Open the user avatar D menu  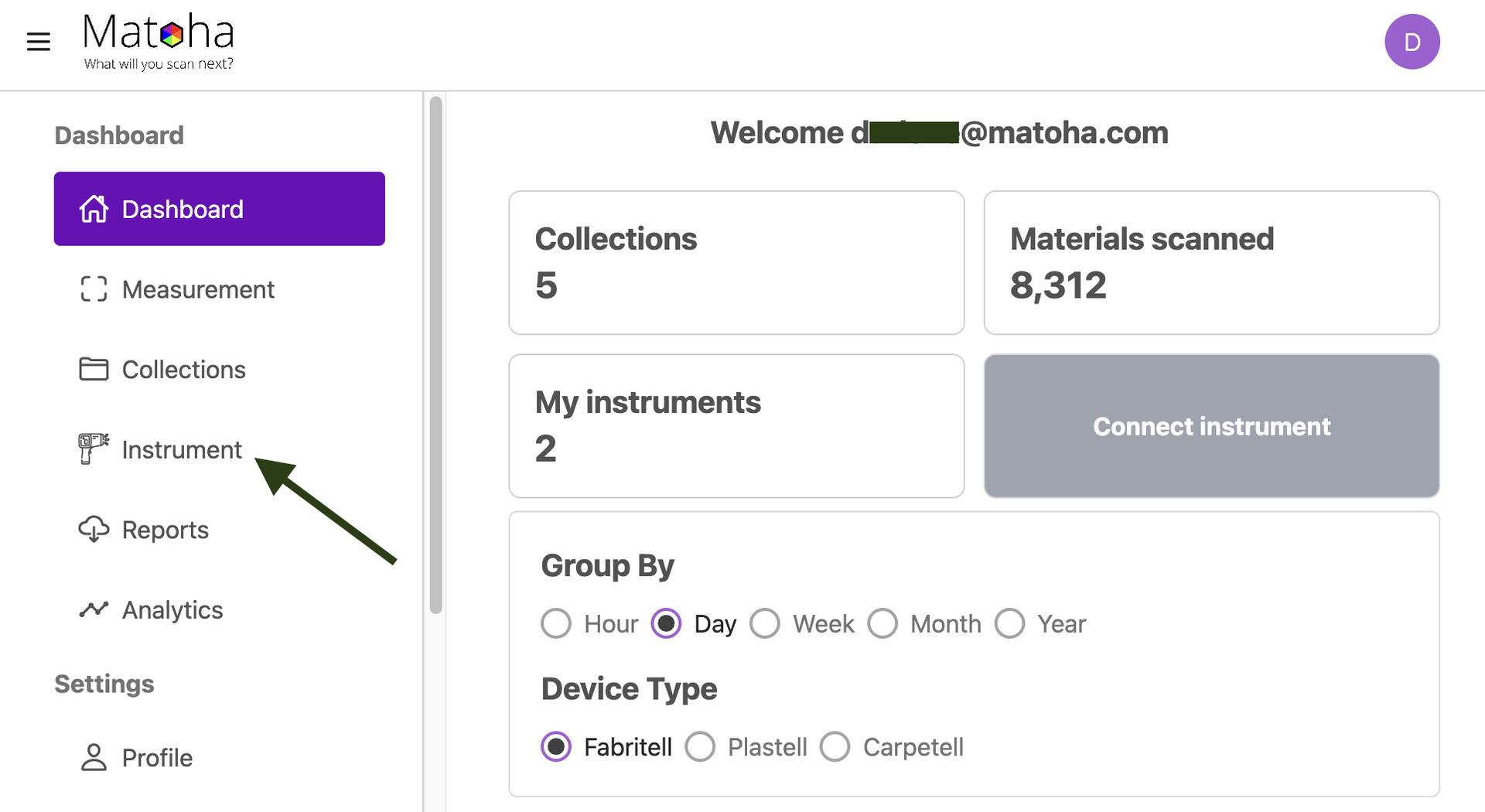point(1412,42)
